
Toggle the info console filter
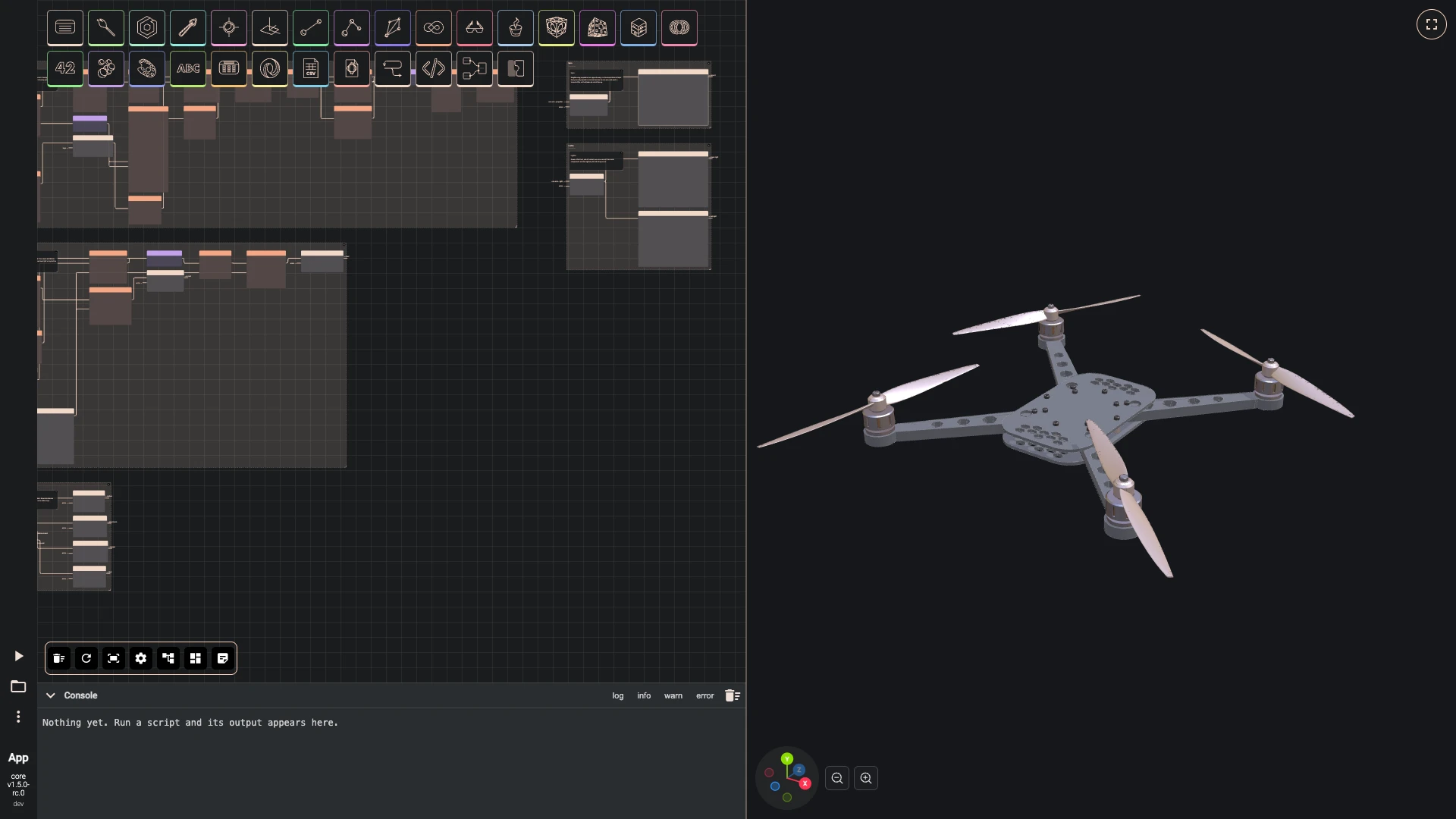644,695
